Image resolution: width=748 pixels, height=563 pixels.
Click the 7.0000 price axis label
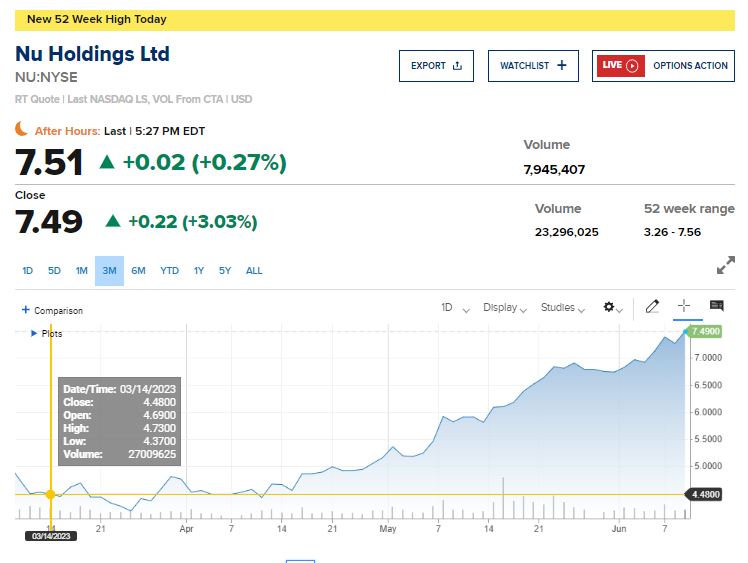click(708, 358)
